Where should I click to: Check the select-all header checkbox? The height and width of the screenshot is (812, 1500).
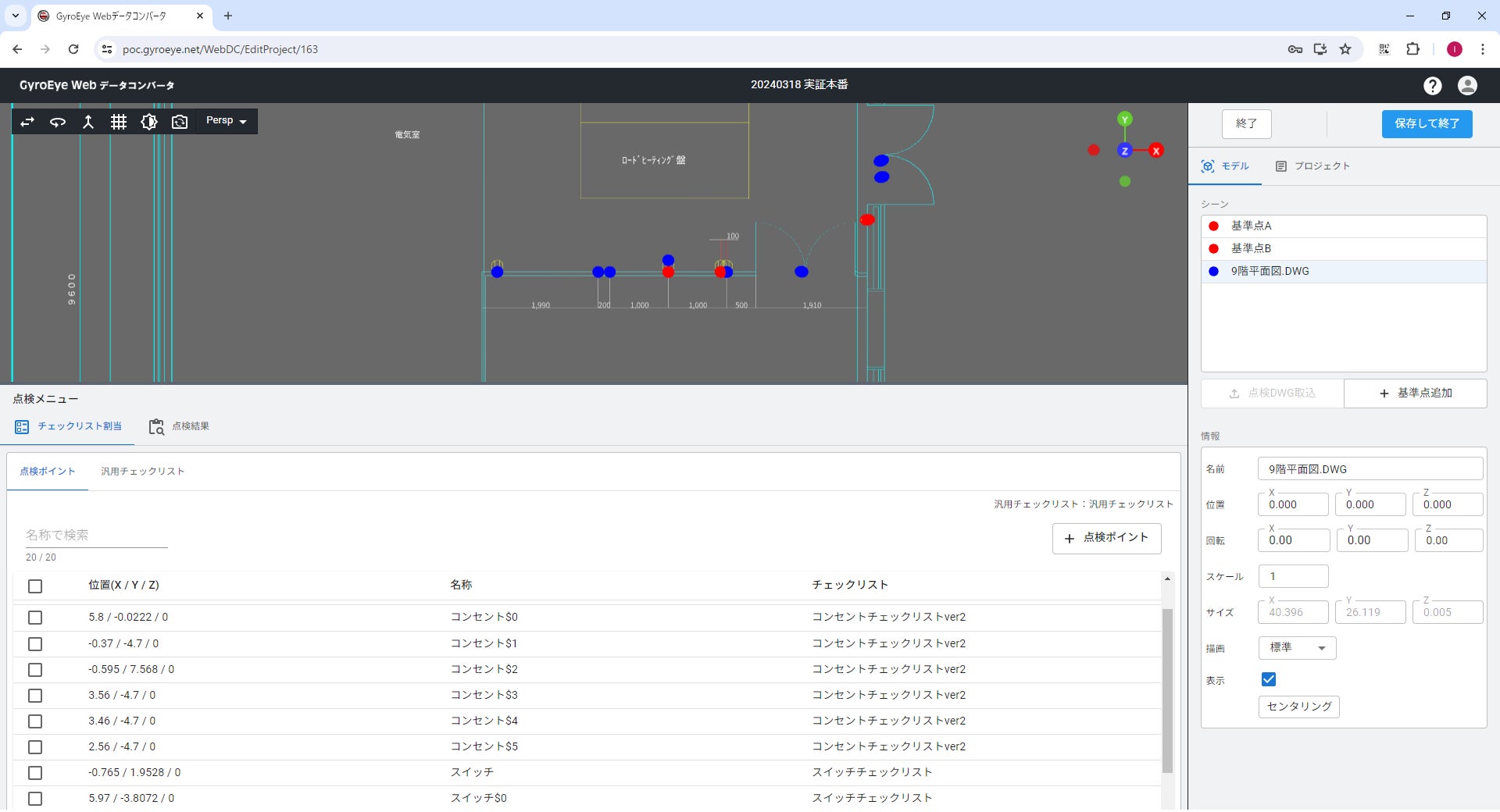point(35,586)
